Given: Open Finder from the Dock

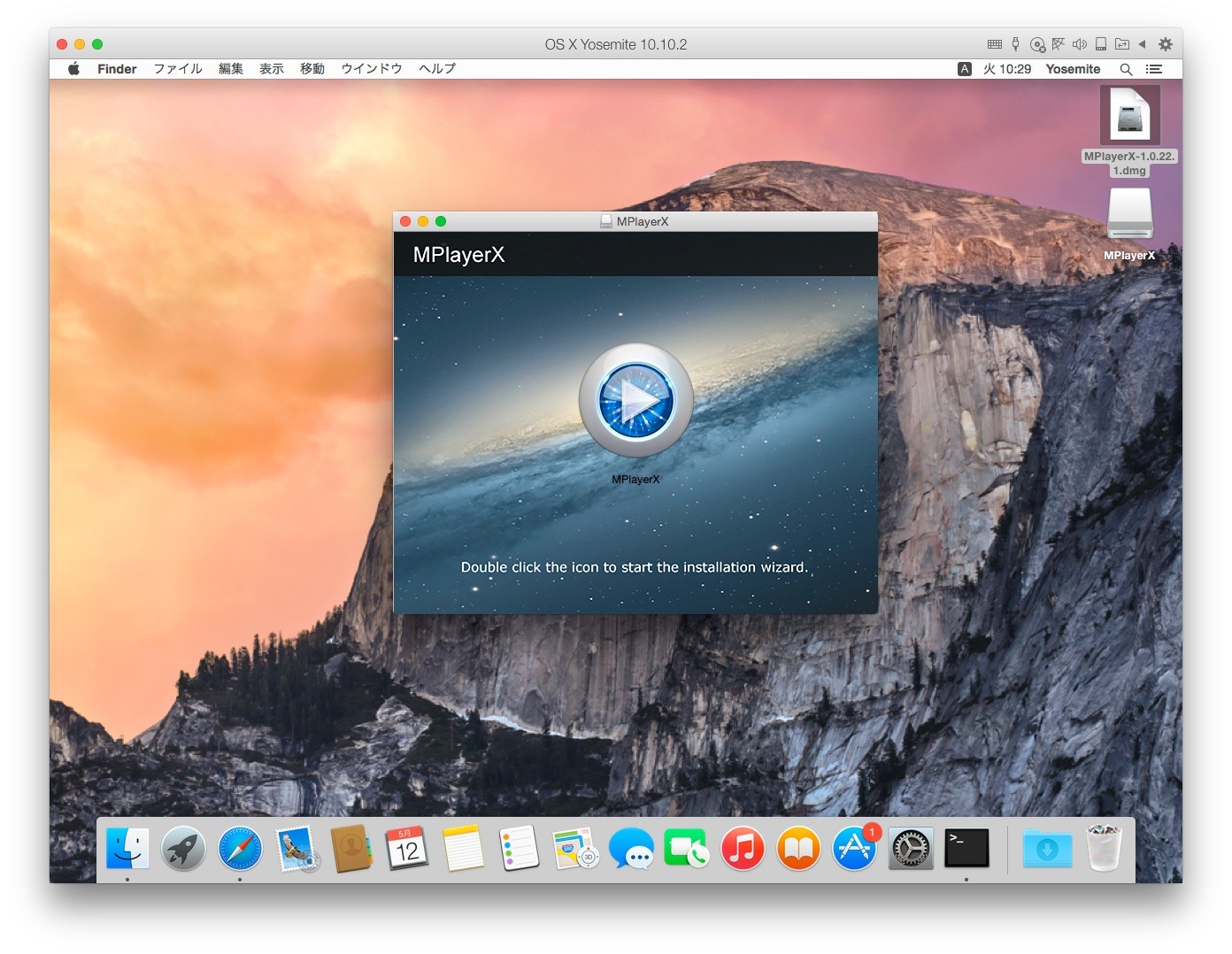Looking at the screenshot, I should [127, 849].
